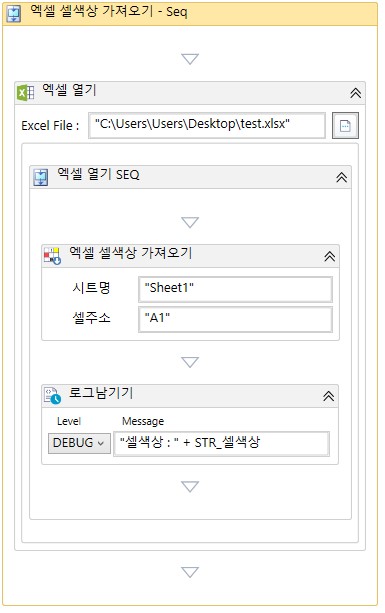The image size is (385, 613).
Task: Click the log icon beside 로그남기기
Action: click(52, 395)
